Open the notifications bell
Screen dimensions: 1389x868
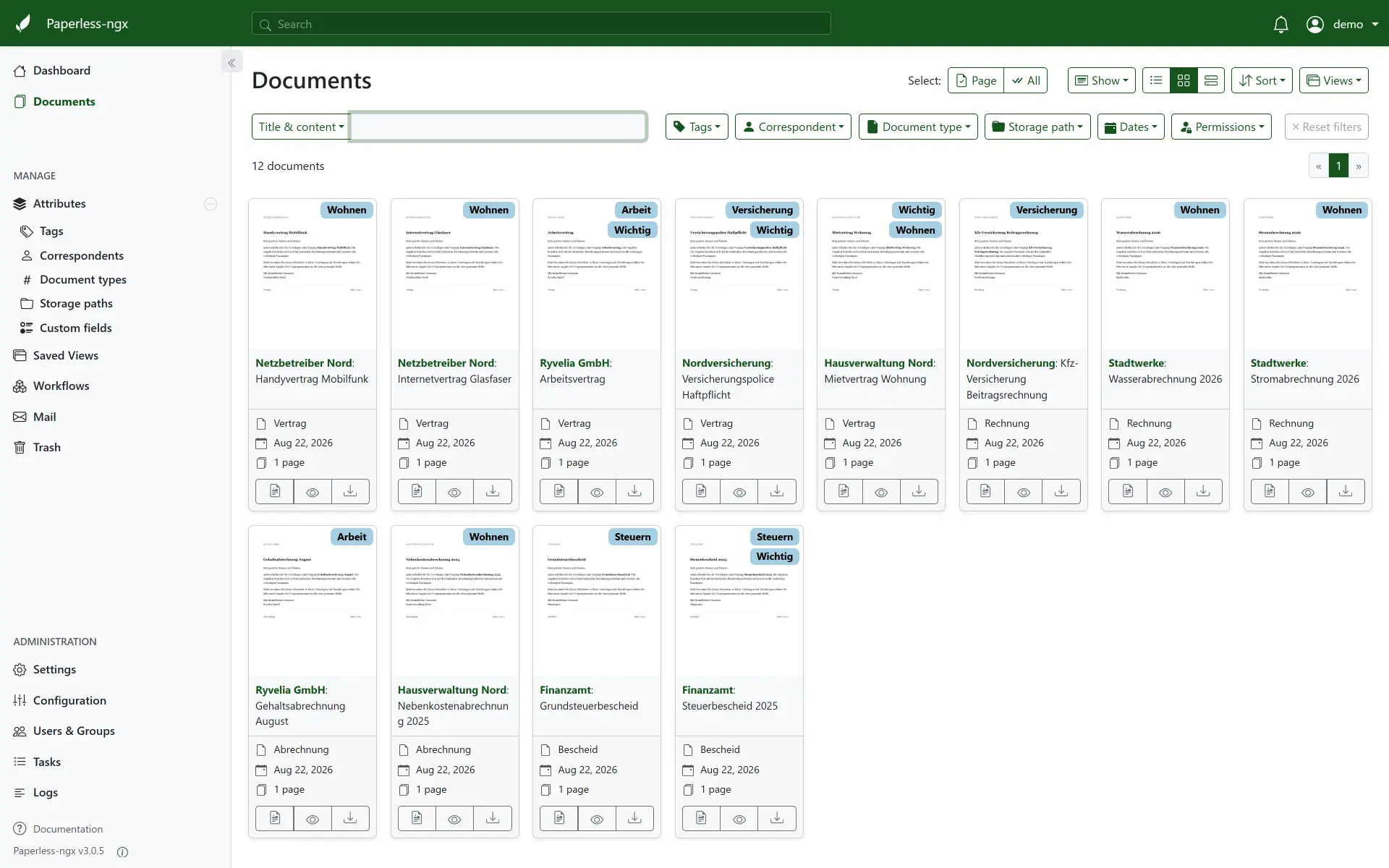(1280, 24)
